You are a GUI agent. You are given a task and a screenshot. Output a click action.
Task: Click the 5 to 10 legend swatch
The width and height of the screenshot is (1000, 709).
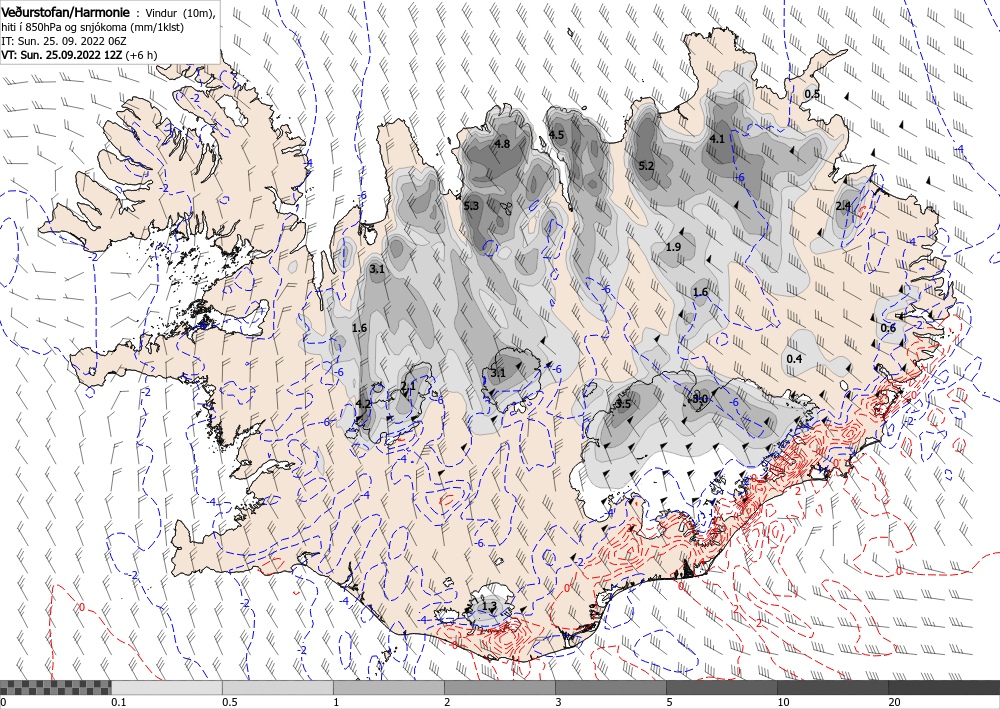[x=722, y=687]
